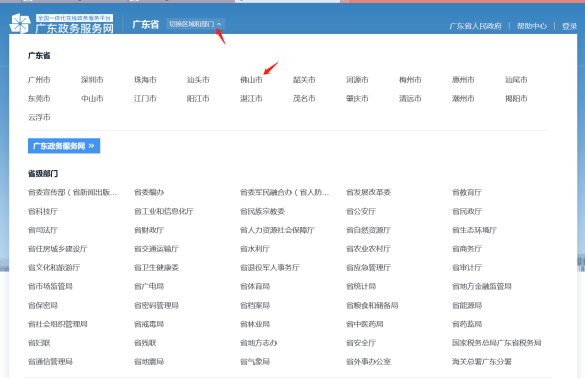Viewport: 585px width, 379px height.
Task: Open 省农业农村厅 department
Action: click(368, 249)
